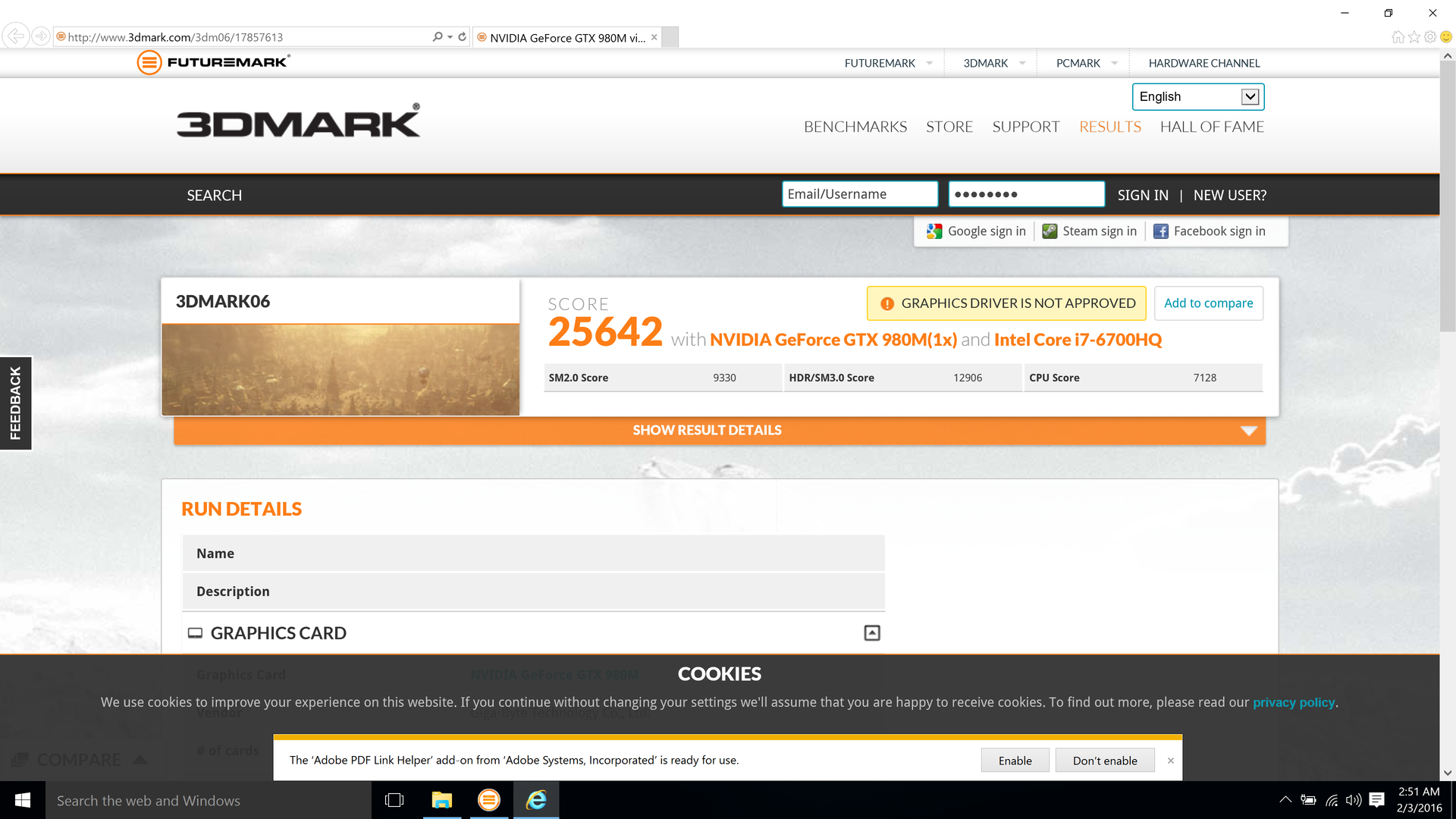Go to the HALL OF FAME section
Image resolution: width=1456 pixels, height=819 pixels.
pos(1211,127)
